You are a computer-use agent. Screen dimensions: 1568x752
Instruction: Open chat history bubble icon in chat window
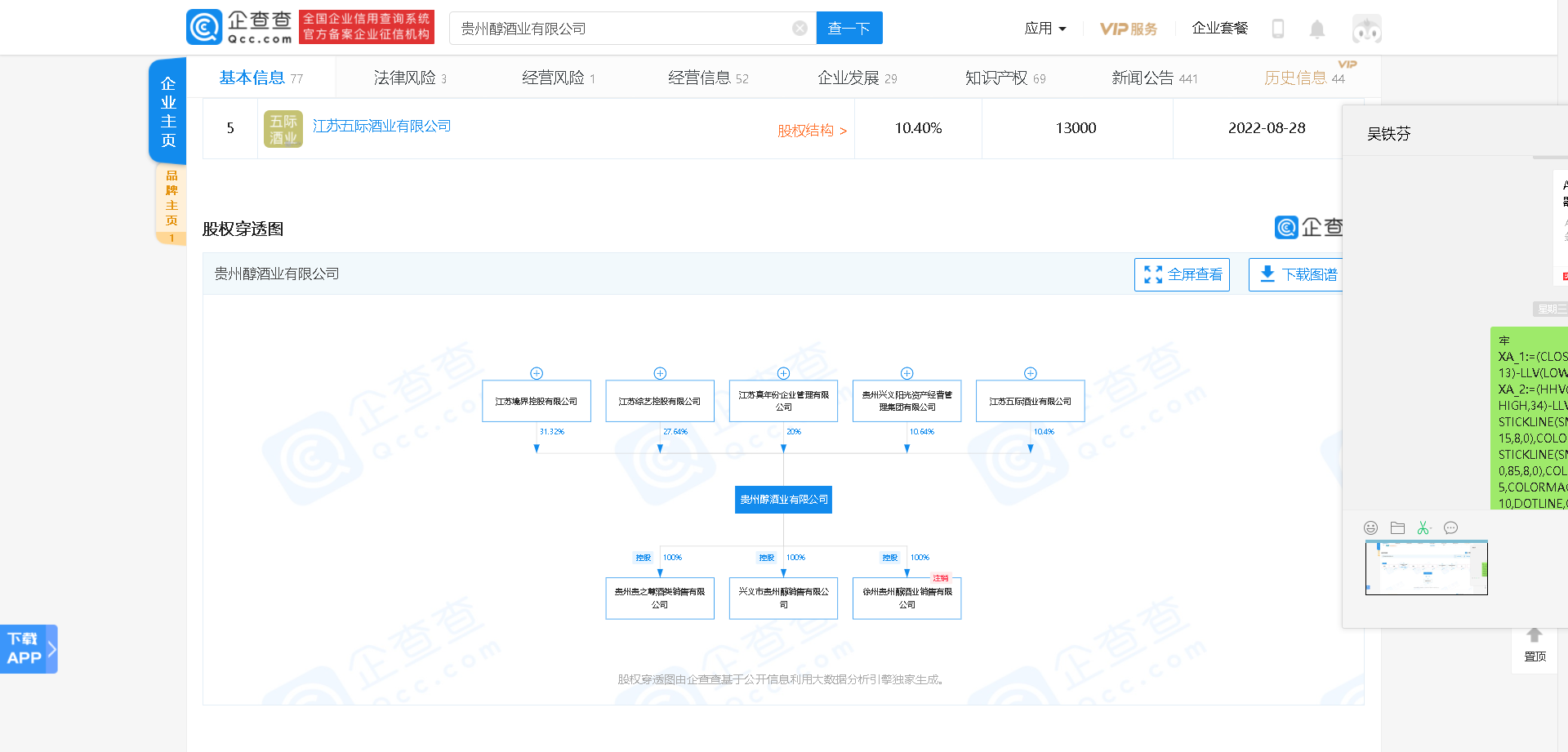[x=1450, y=528]
